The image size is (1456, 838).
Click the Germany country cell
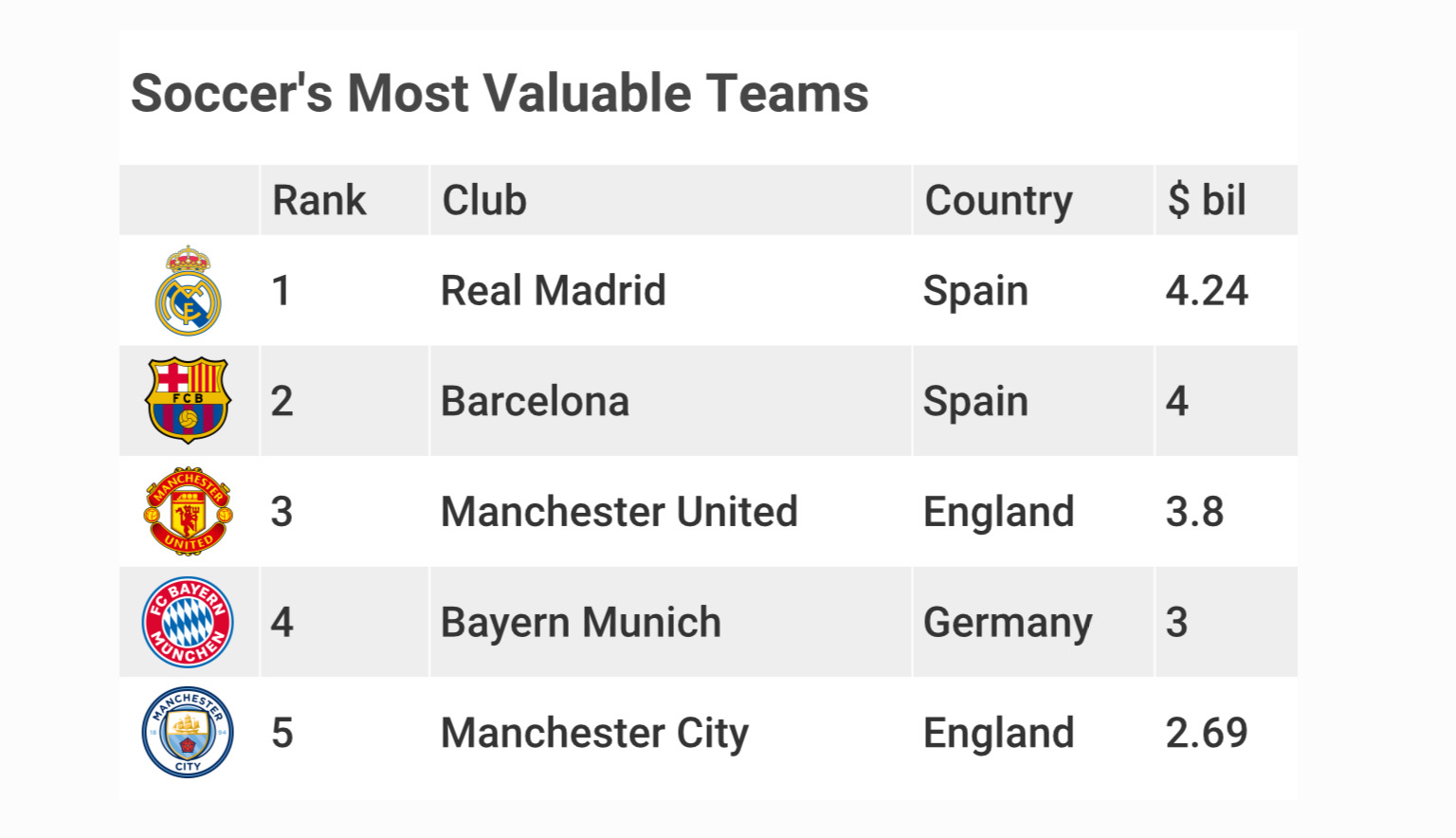[1008, 623]
